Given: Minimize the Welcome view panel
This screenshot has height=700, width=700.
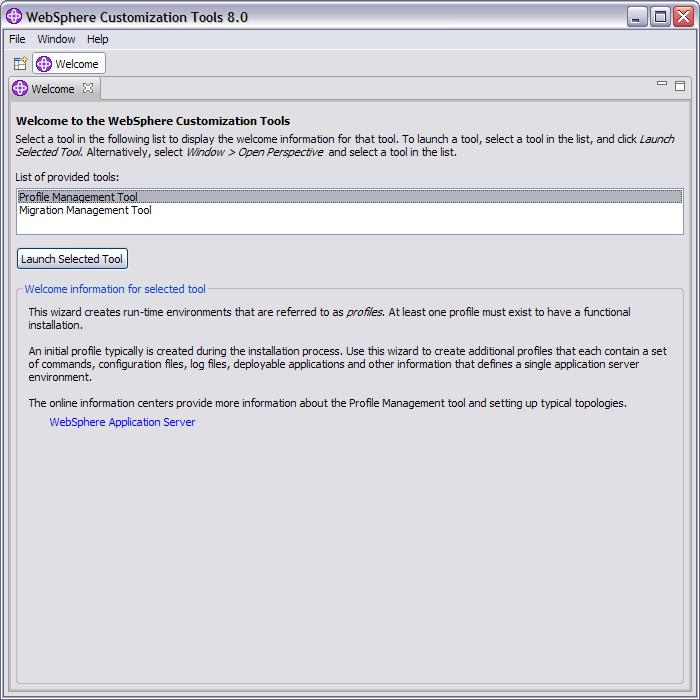Looking at the screenshot, I should [662, 83].
